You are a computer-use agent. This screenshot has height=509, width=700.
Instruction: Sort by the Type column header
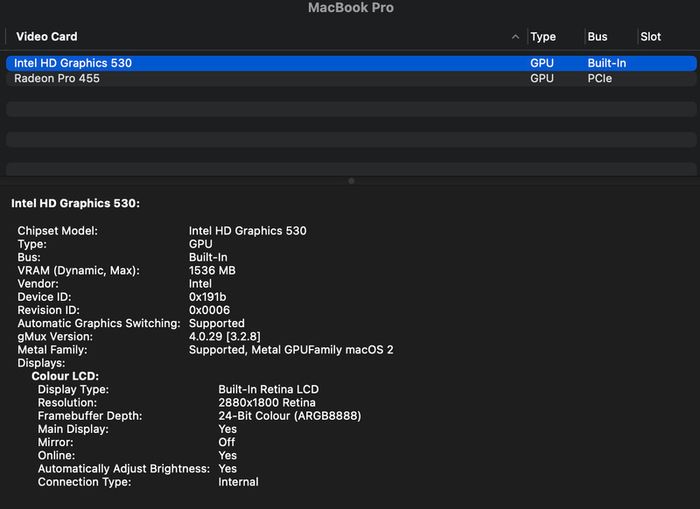coord(543,37)
